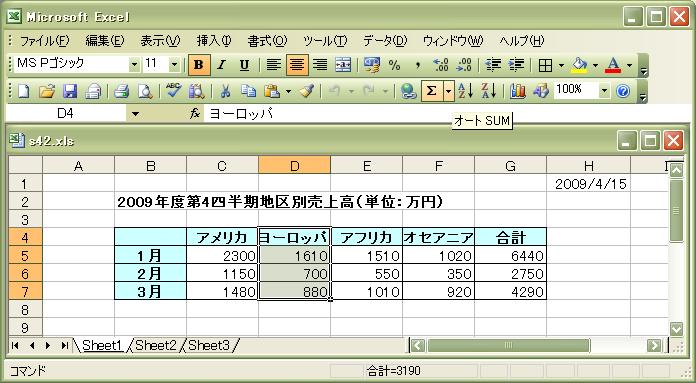Click the Cut scissors icon
Viewport: 696px width, 383px height.
click(225, 91)
